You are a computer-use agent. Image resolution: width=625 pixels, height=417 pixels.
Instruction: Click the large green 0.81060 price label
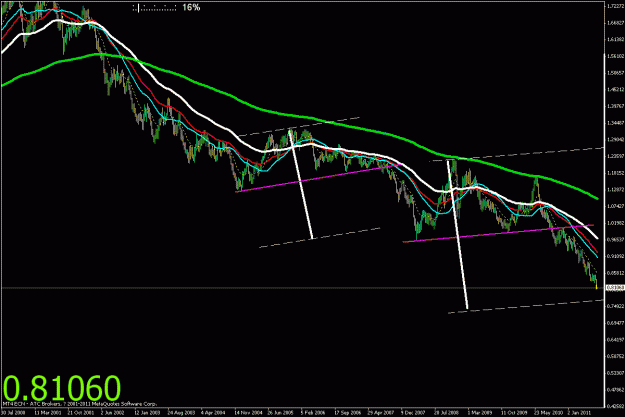(62, 388)
